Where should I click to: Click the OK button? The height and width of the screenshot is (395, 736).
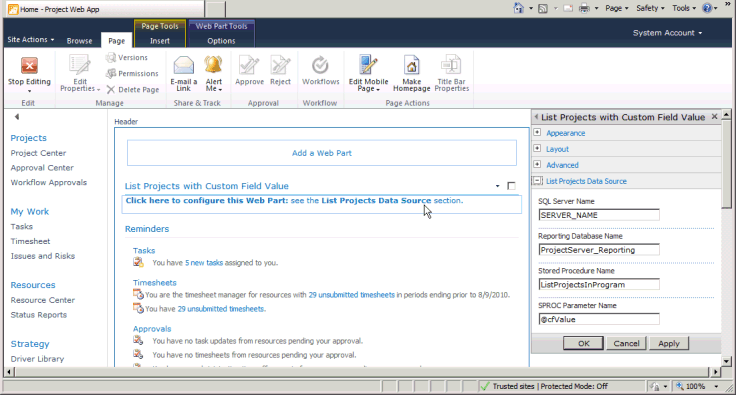(583, 343)
